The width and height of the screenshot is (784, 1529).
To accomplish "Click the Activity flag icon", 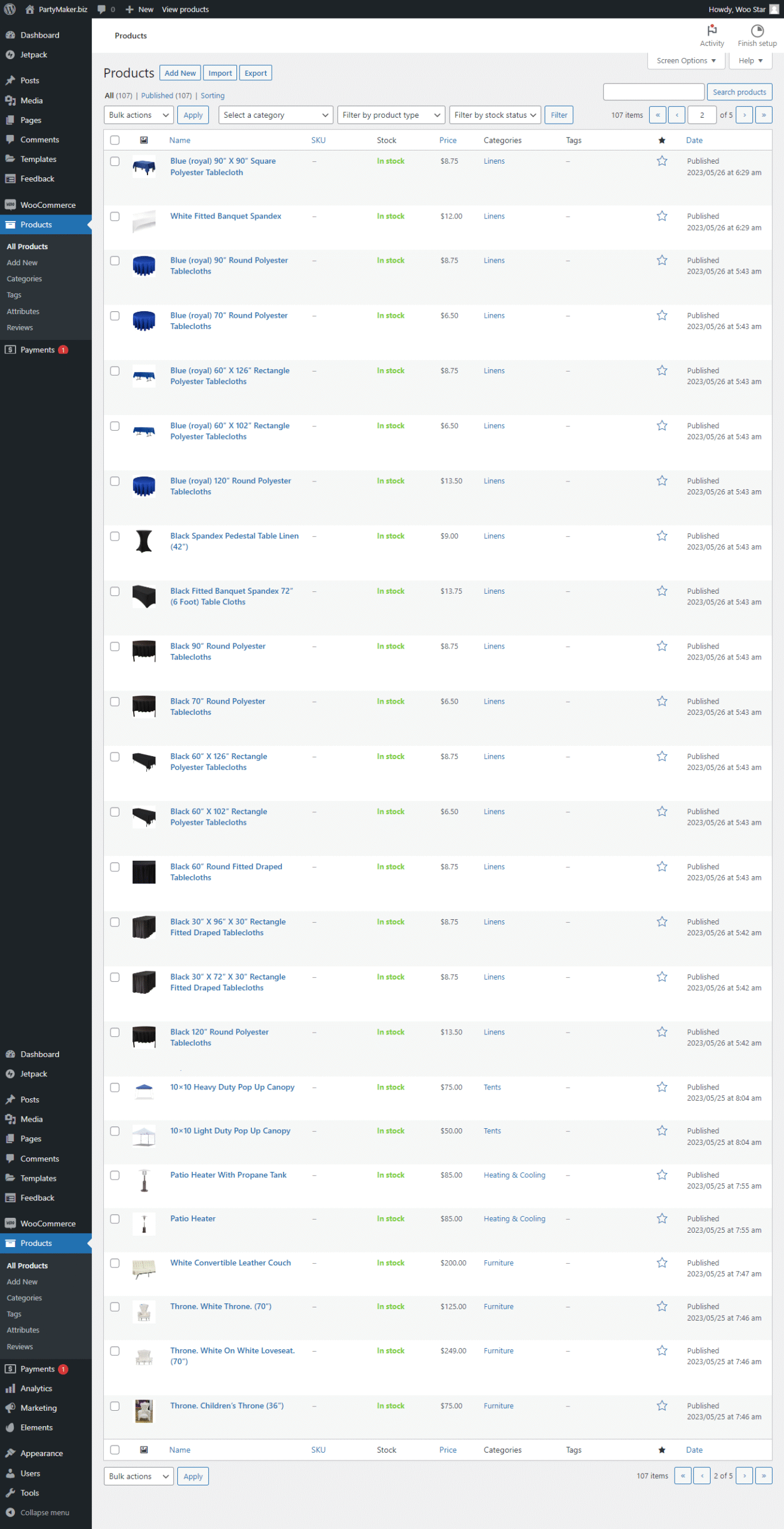I will (x=712, y=30).
